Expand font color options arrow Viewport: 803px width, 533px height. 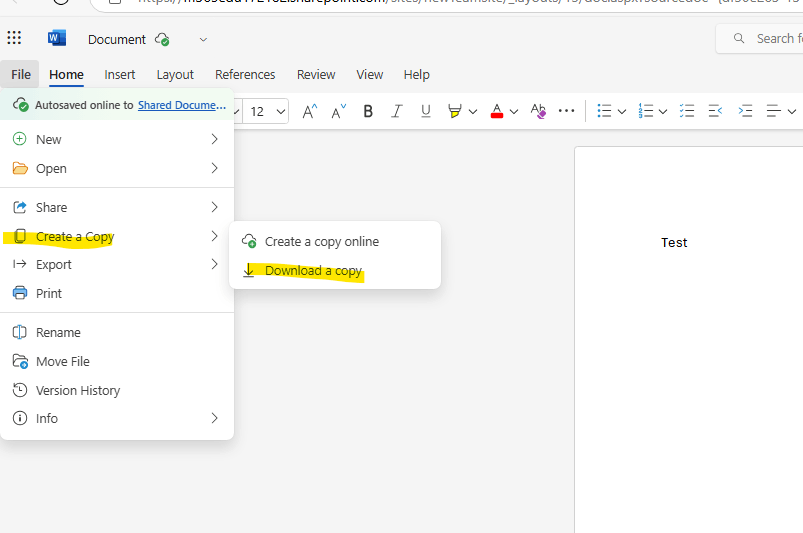[x=514, y=111]
